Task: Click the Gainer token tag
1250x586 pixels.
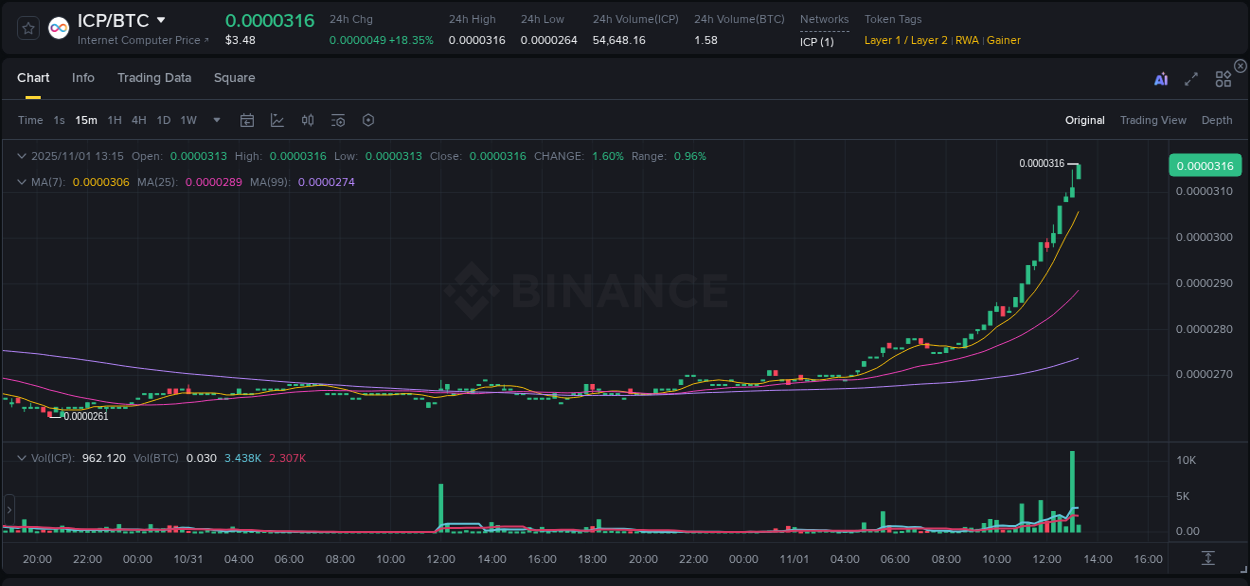Action: click(1003, 40)
